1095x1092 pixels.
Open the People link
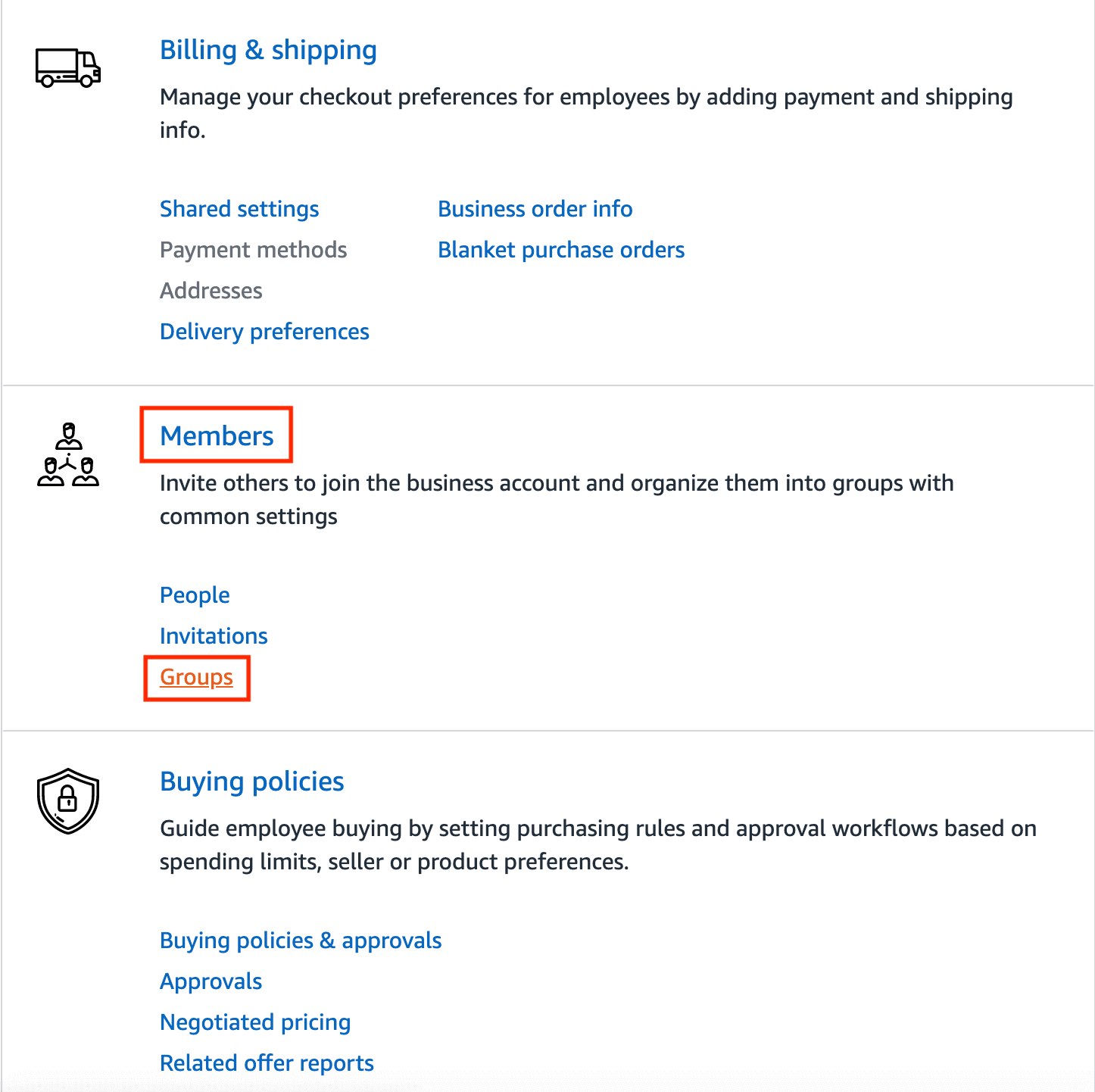[195, 595]
